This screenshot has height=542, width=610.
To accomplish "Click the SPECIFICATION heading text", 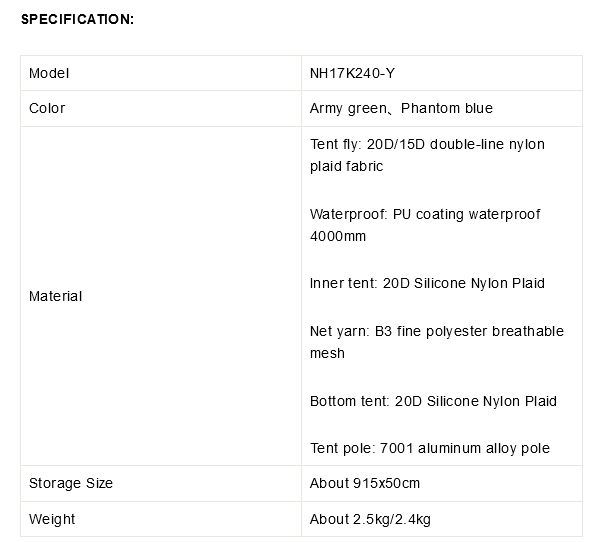I will (x=77, y=20).
